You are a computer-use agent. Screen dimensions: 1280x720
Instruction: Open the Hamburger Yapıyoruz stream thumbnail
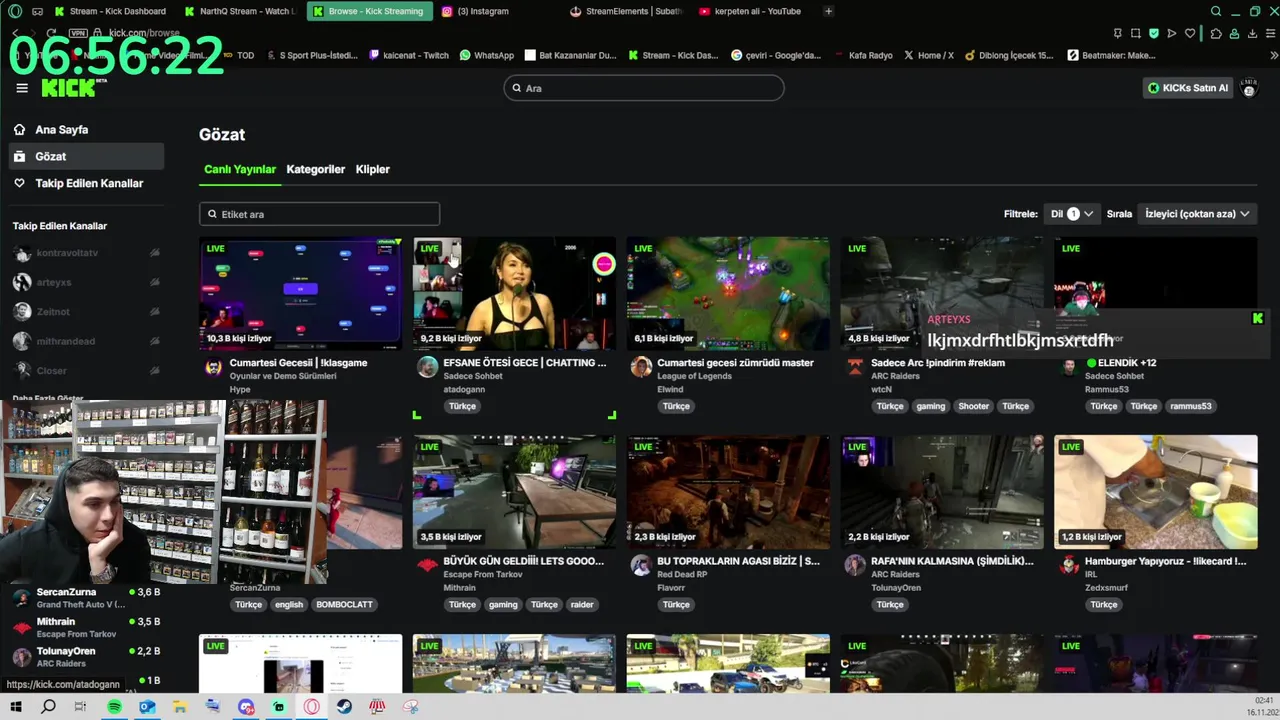tap(1156, 491)
